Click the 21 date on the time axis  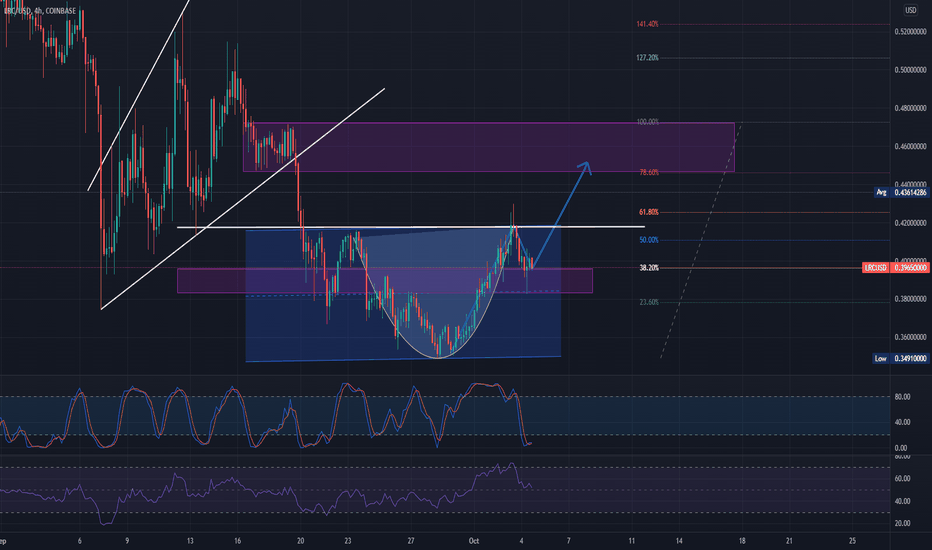pos(789,541)
